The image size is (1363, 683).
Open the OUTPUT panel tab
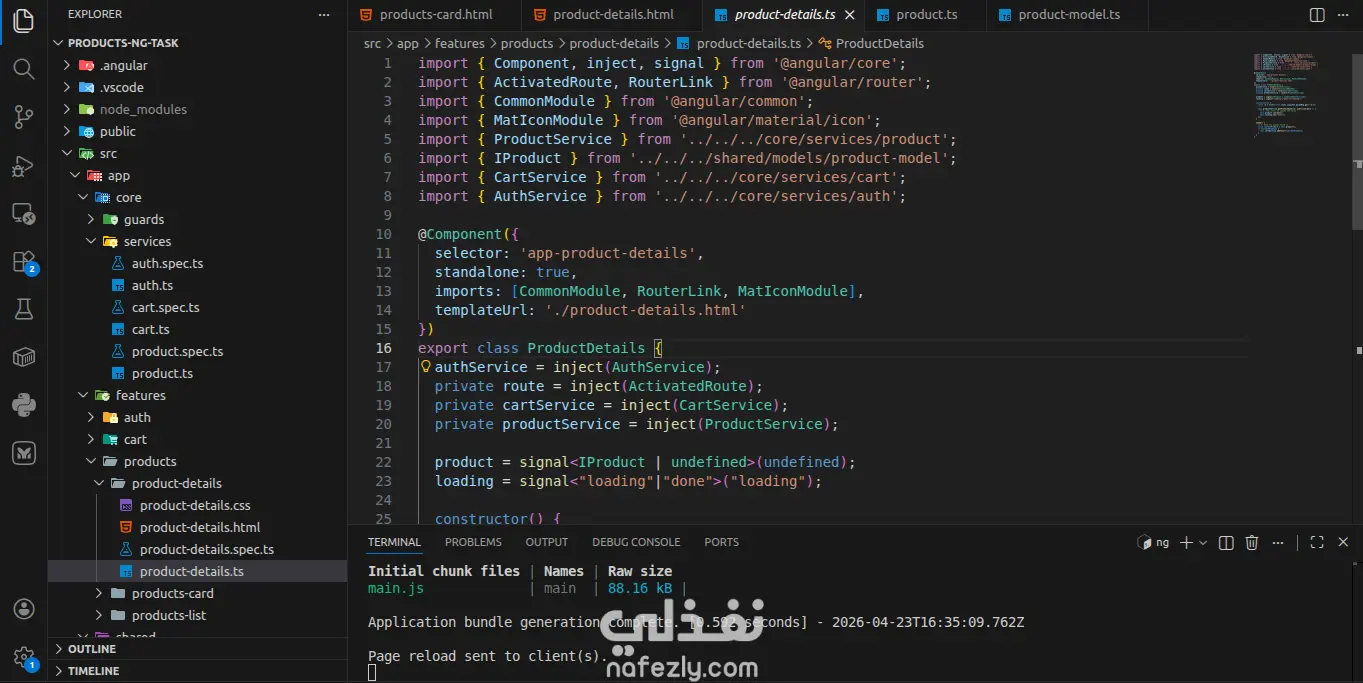(x=547, y=542)
